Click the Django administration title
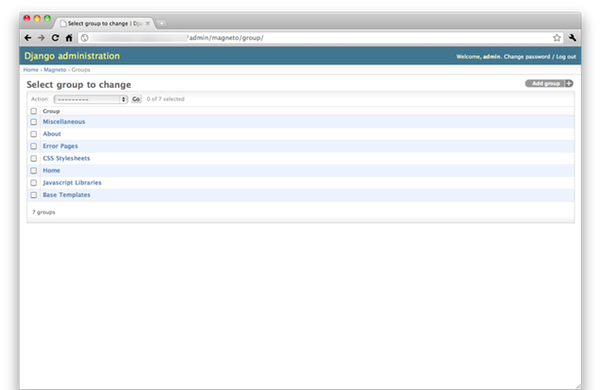The width and height of the screenshot is (600, 390). 72,56
